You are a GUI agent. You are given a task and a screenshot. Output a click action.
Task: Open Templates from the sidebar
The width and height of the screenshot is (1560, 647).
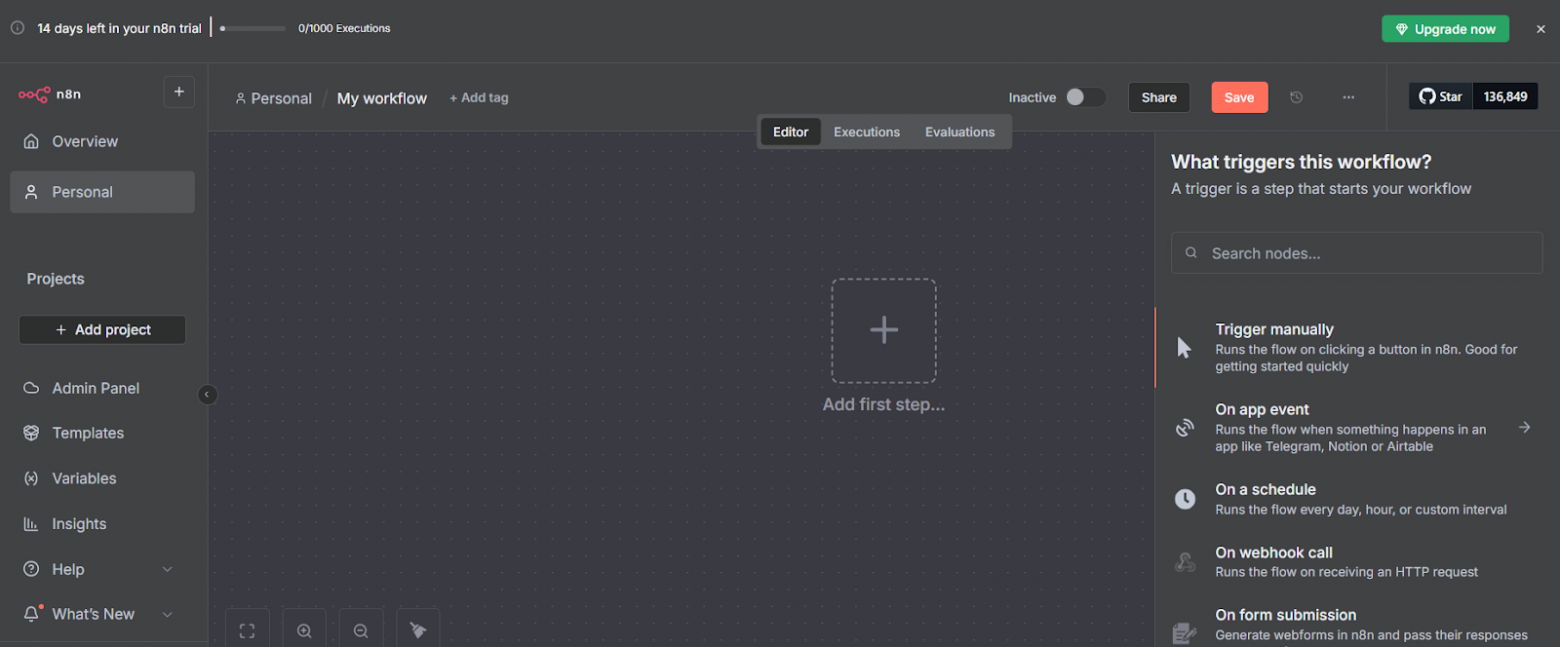102,433
